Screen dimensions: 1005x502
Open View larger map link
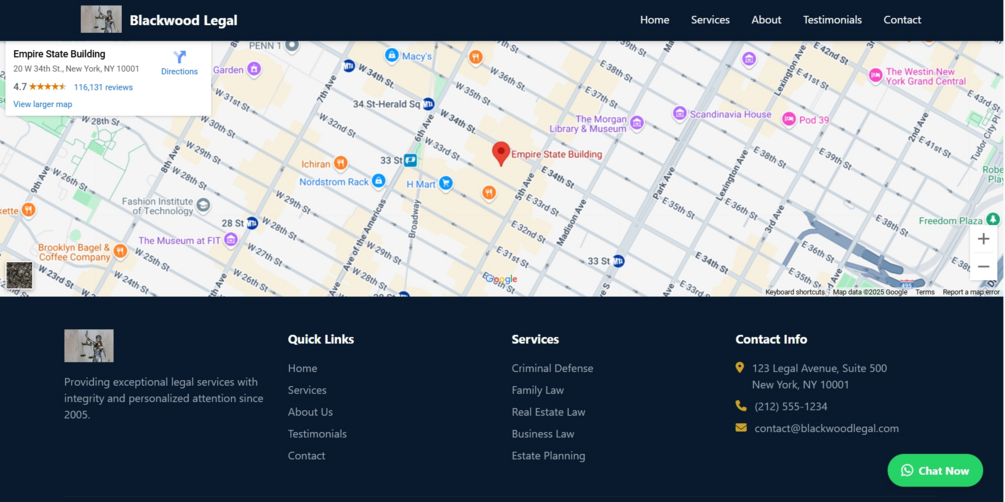click(x=43, y=105)
